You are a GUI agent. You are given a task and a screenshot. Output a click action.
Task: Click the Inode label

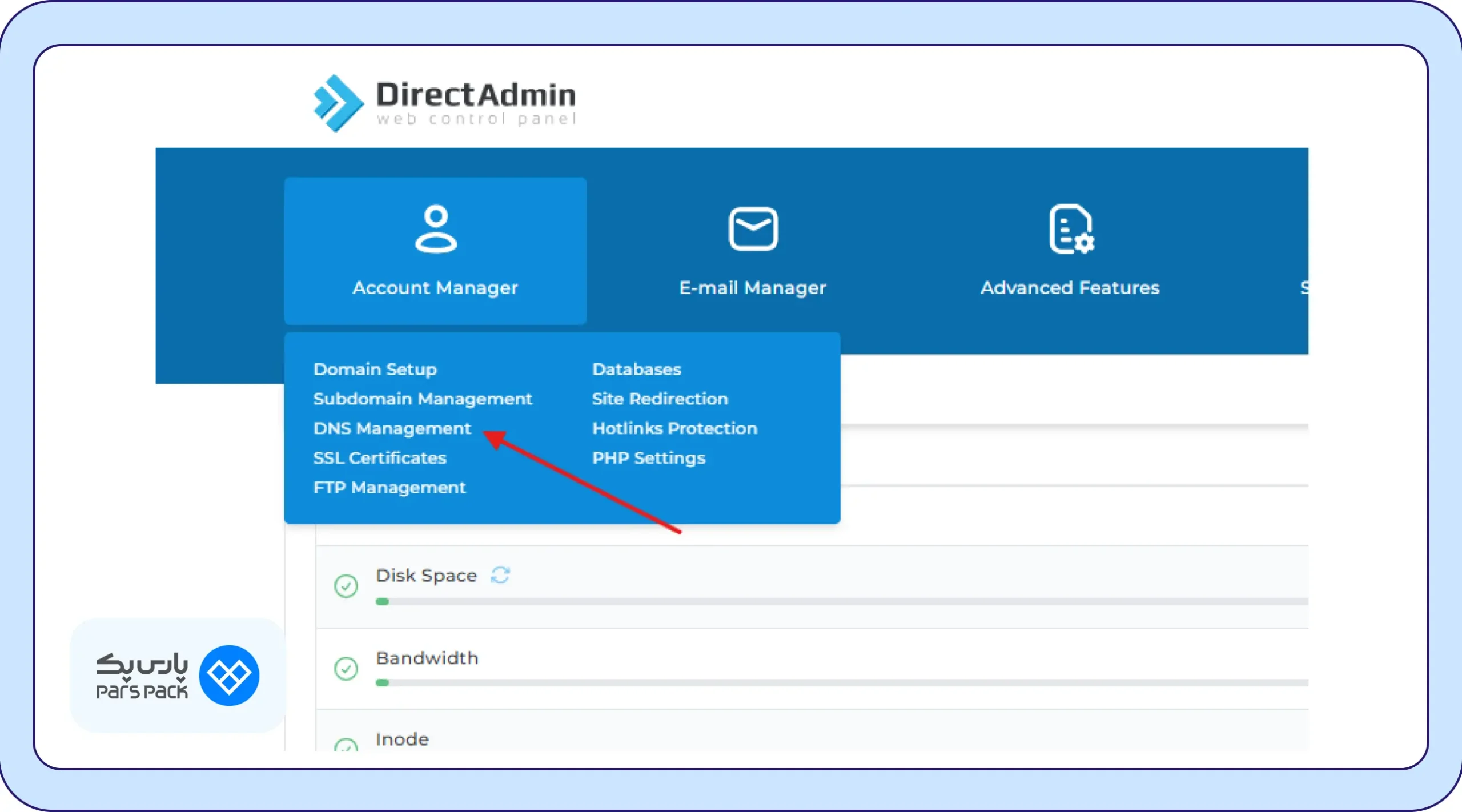(402, 740)
